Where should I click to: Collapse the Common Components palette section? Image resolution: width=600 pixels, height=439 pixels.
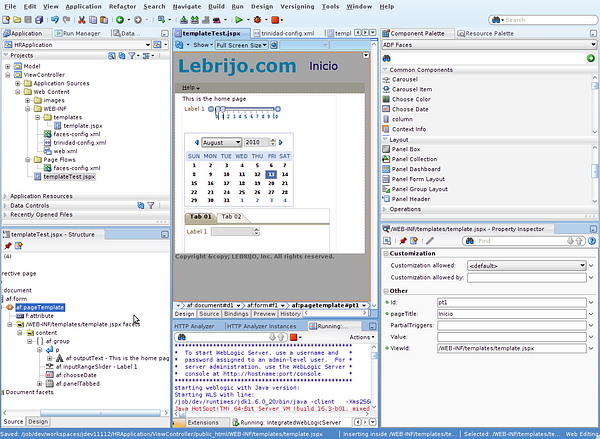387,71
